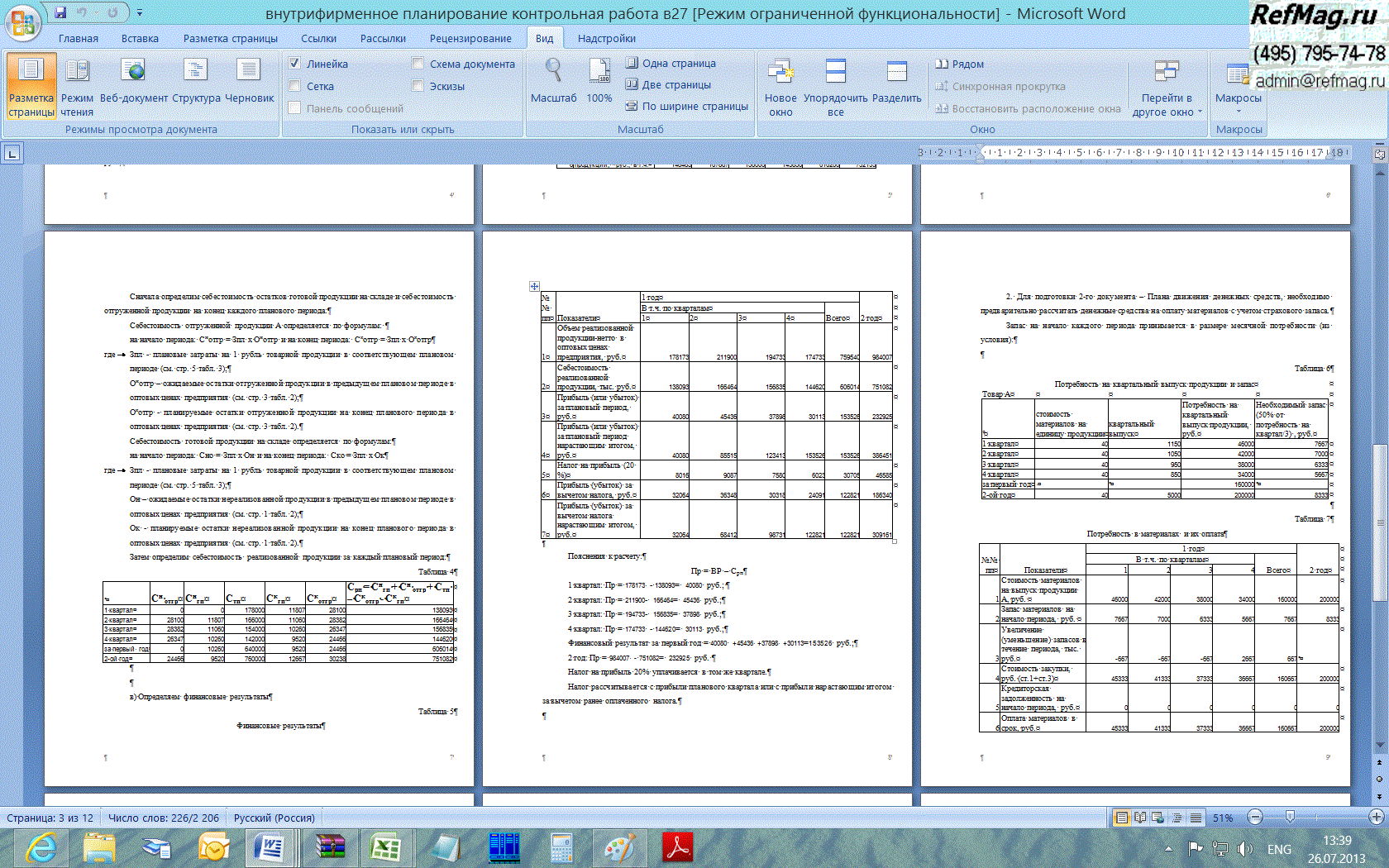1389x868 pixels.
Task: Open Новое окно icon
Action: click(x=780, y=72)
